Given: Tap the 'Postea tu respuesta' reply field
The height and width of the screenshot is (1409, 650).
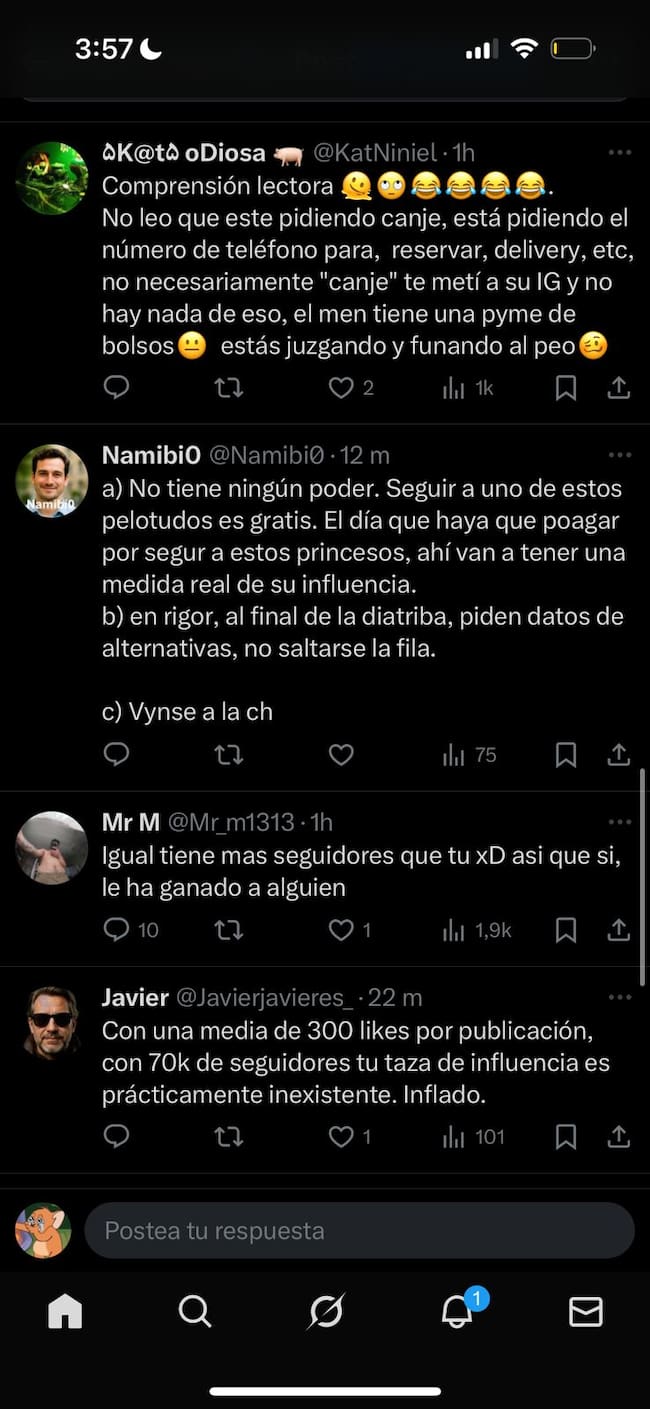Looking at the screenshot, I should (360, 1231).
